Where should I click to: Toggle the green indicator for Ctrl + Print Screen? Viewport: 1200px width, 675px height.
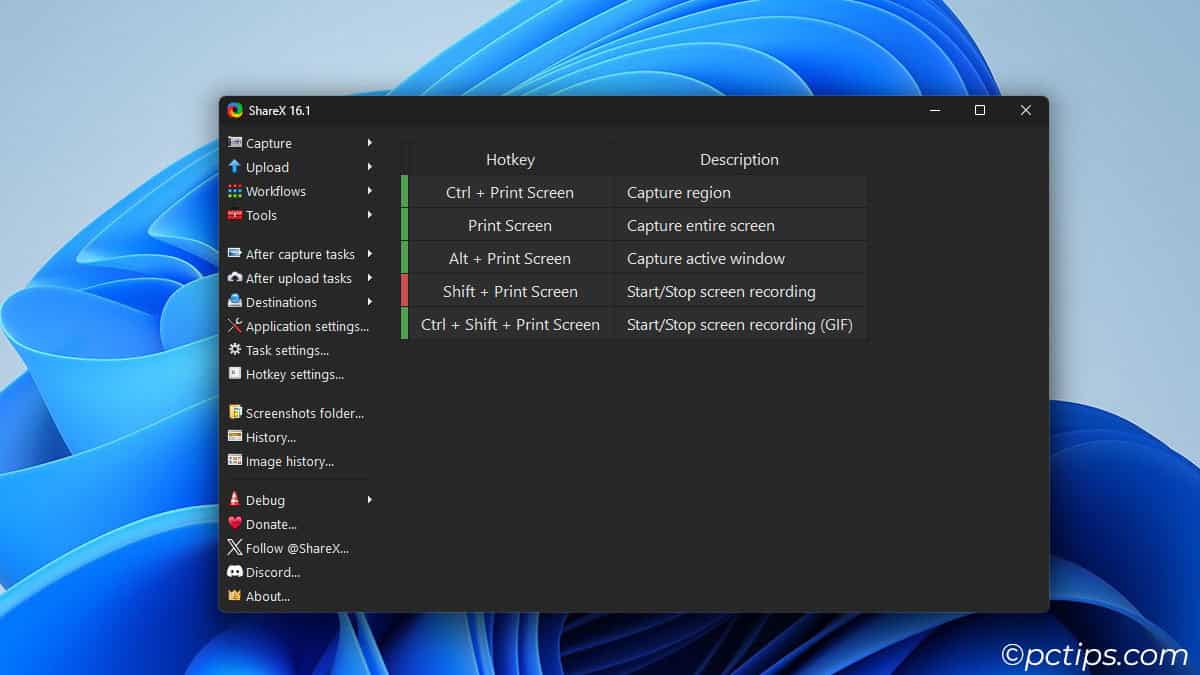coord(404,192)
